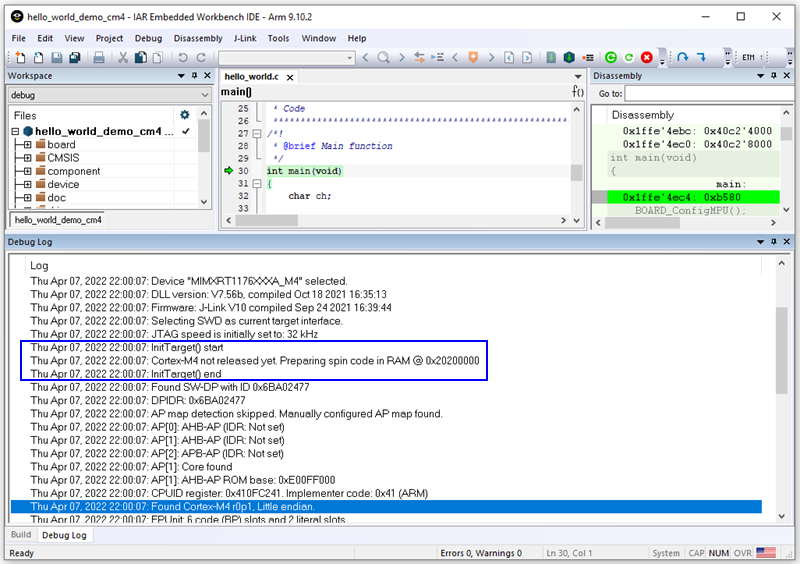
Task: Click the Step Into arrow icon
Action: tap(702, 57)
